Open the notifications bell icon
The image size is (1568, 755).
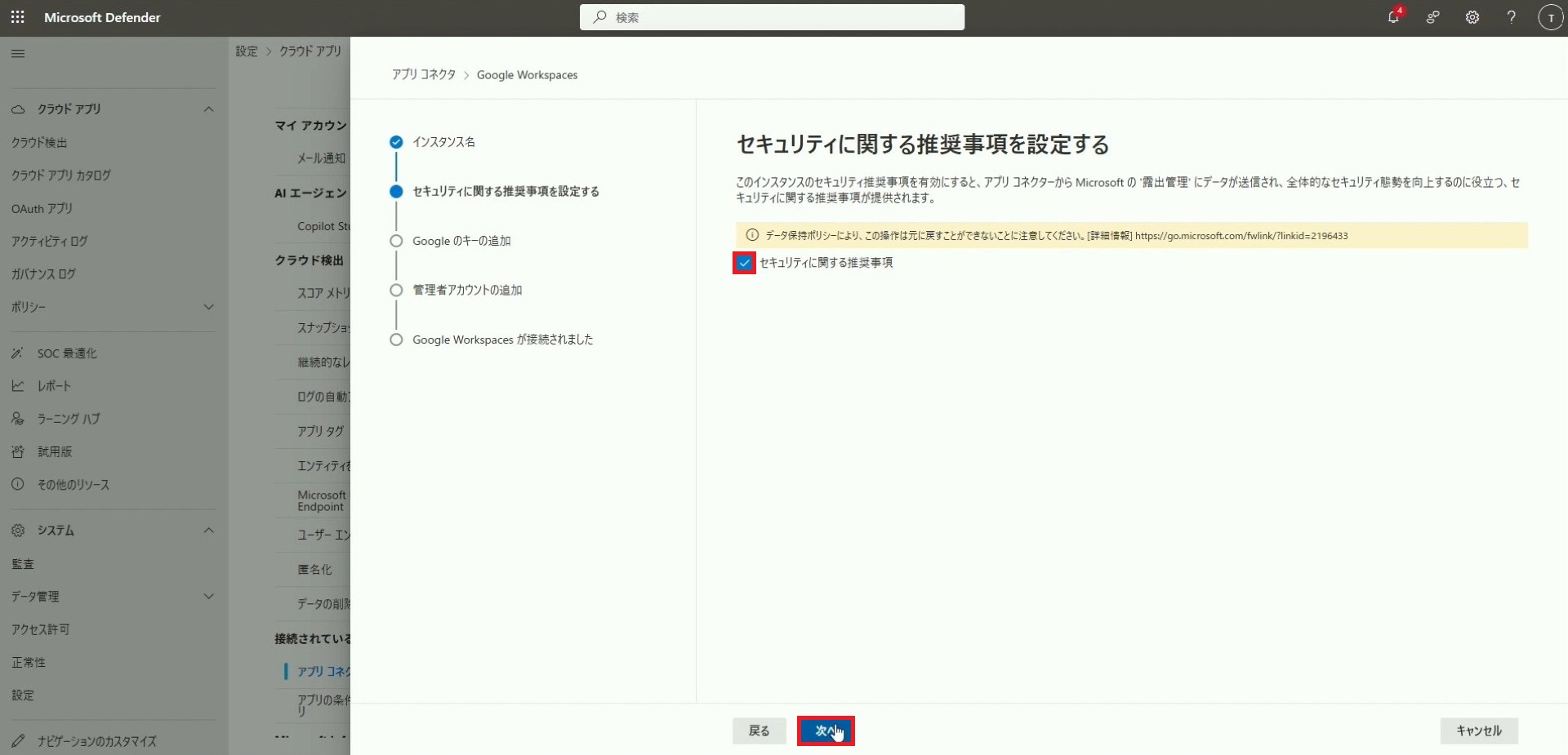[x=1393, y=17]
